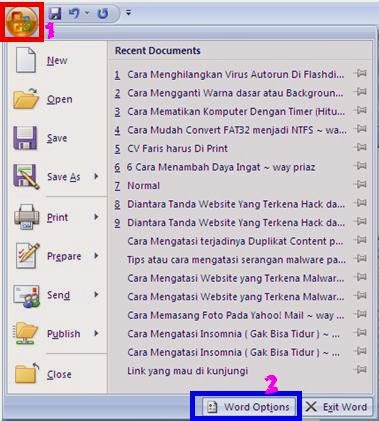Pin the CV Faris harus Di Print document

[x=360, y=147]
